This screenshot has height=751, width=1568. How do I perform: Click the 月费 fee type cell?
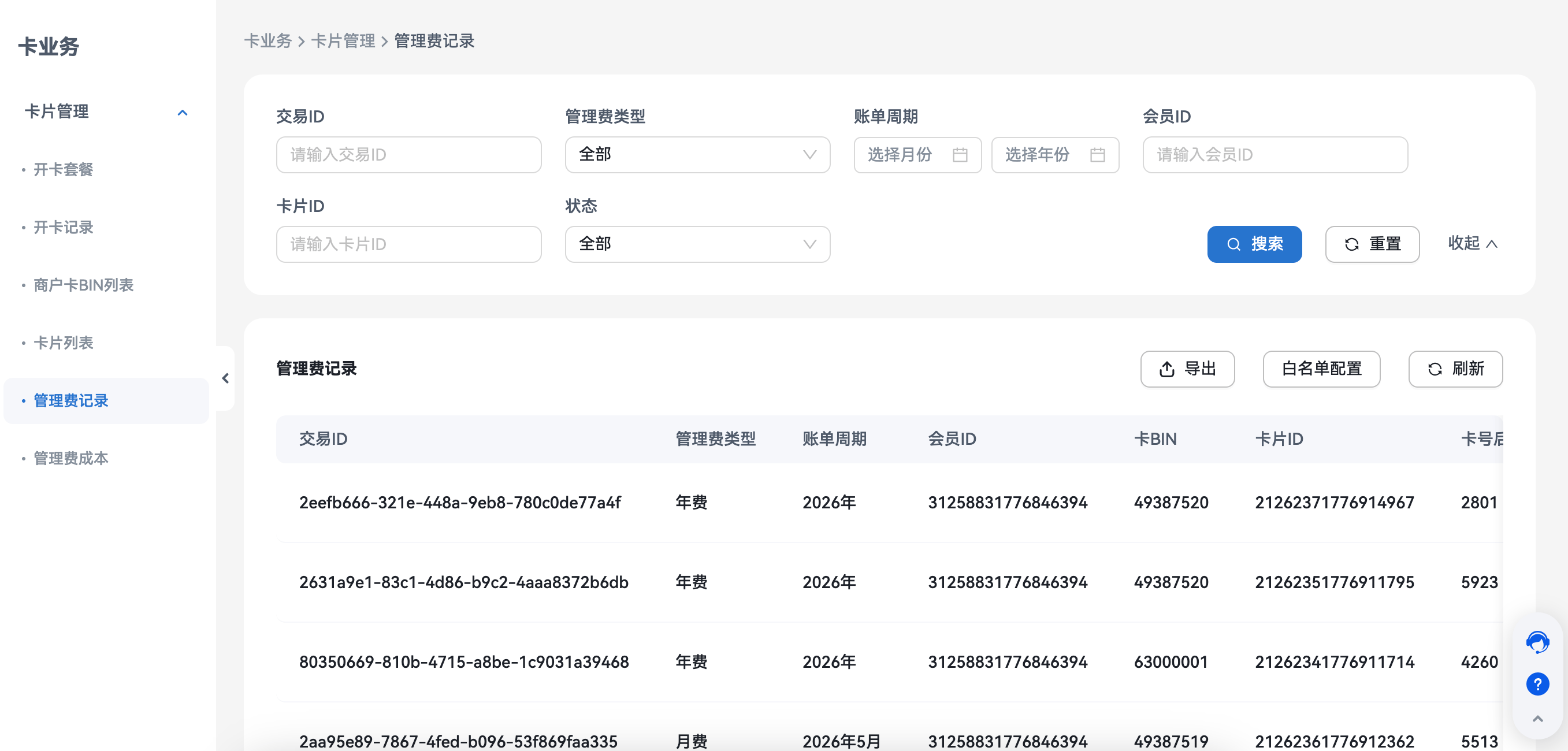coord(691,741)
